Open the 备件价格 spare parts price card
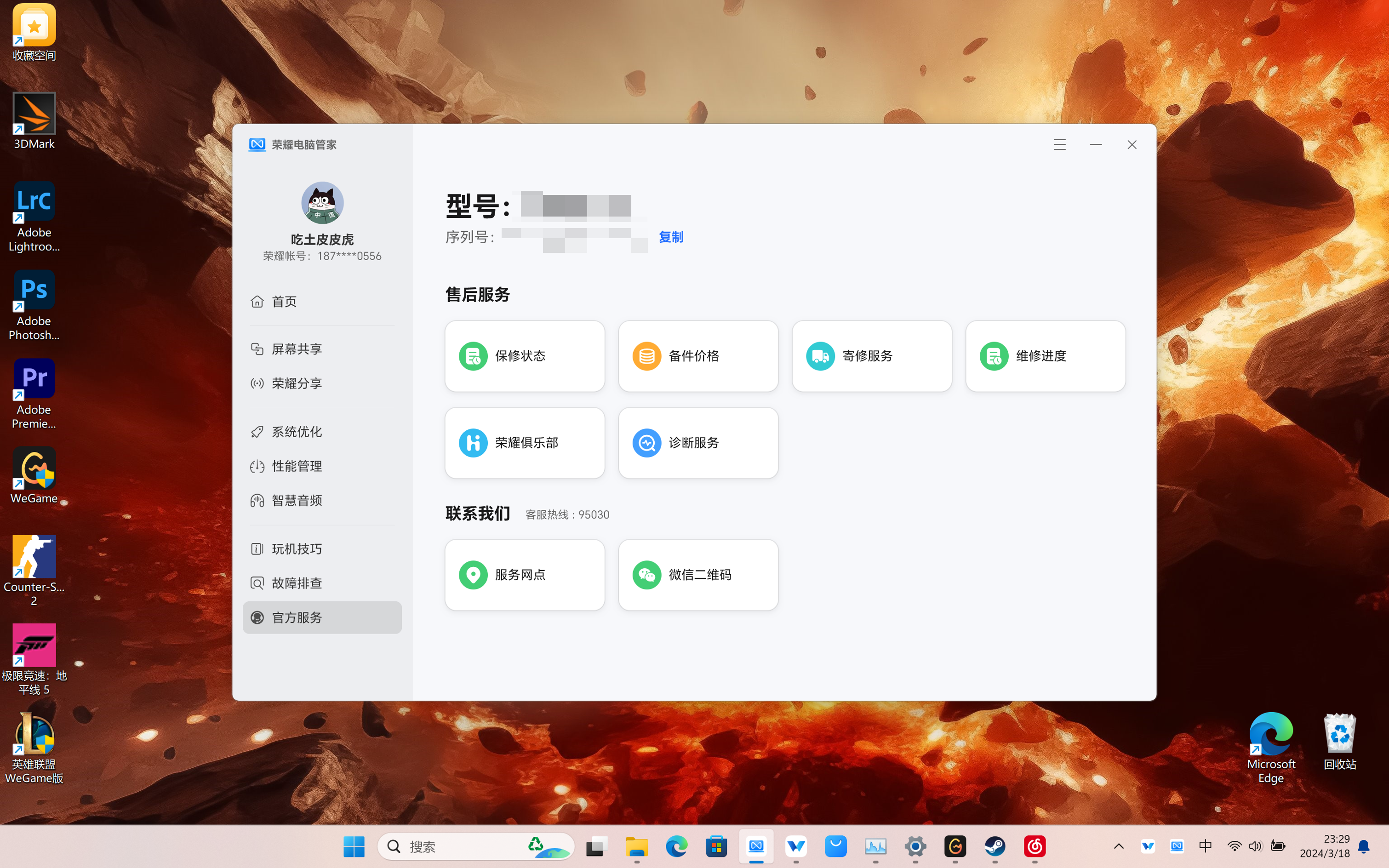This screenshot has height=868, width=1389. coord(698,356)
